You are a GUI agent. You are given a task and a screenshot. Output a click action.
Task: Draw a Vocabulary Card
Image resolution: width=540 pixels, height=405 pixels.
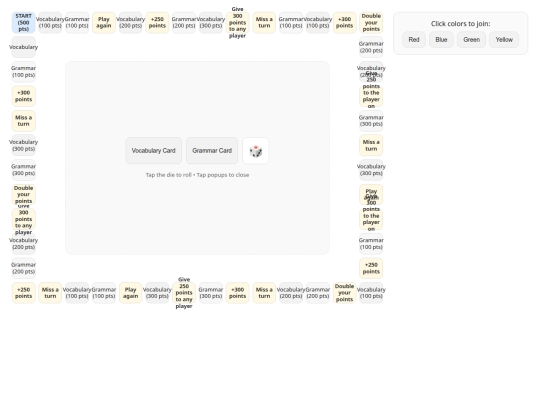coord(154,150)
